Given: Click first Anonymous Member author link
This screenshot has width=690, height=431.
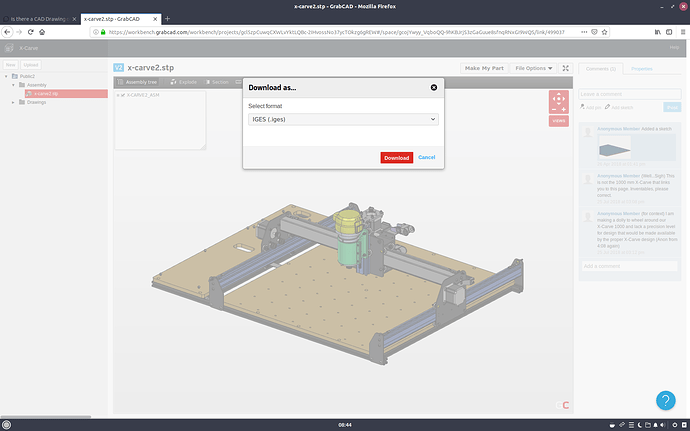Looking at the screenshot, I should pyautogui.click(x=618, y=129).
